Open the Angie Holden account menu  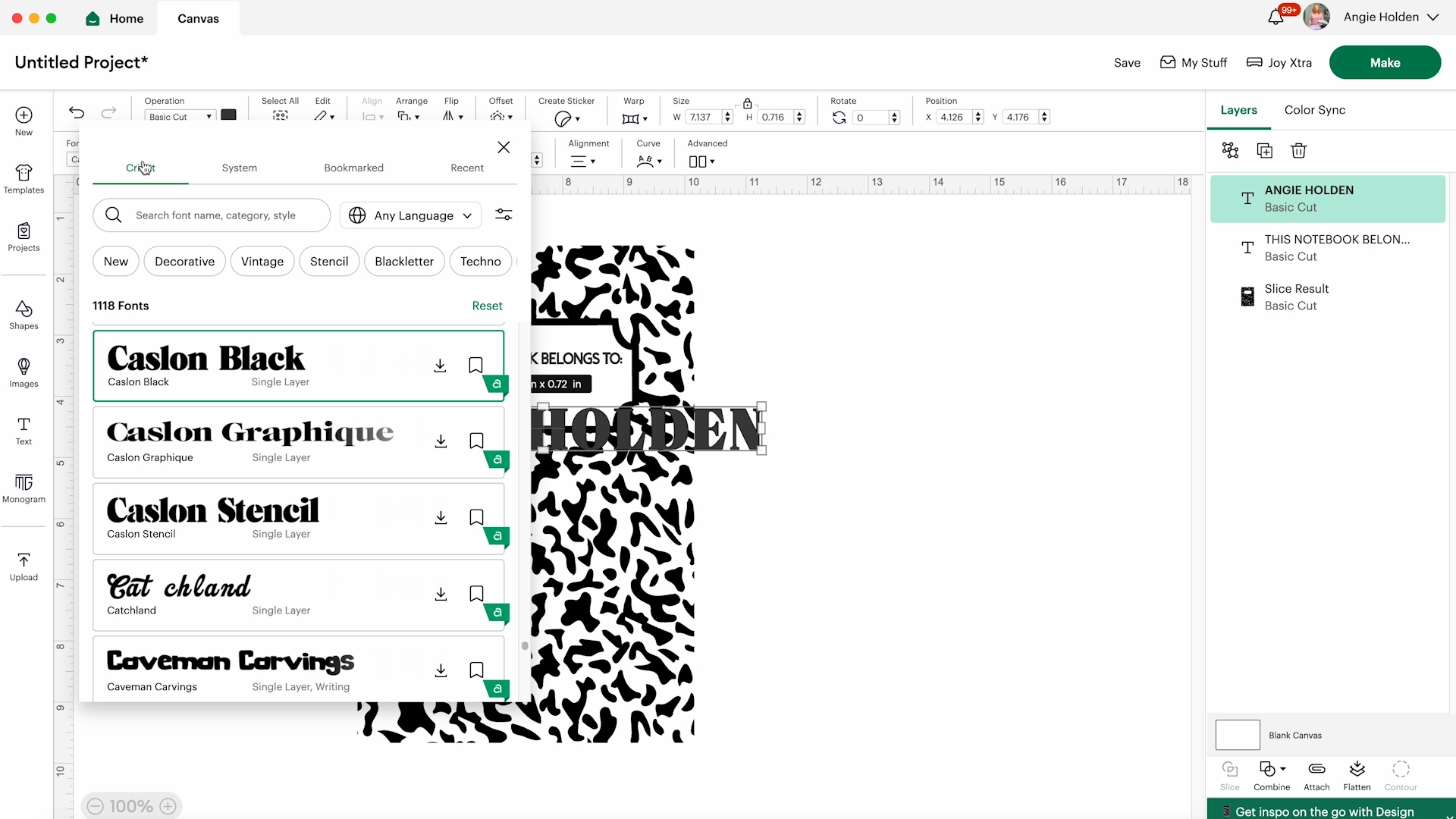[x=1391, y=17]
